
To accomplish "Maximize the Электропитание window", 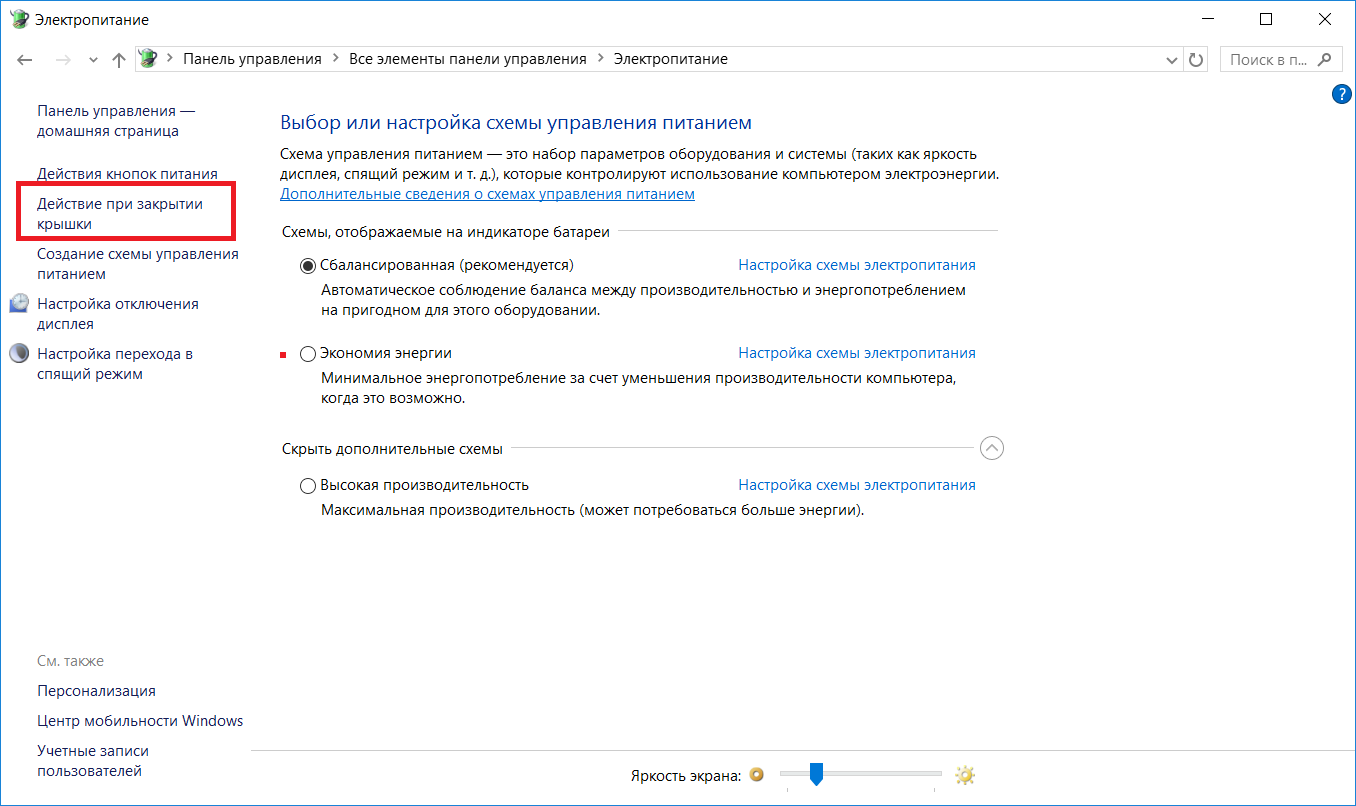I will point(1266,19).
